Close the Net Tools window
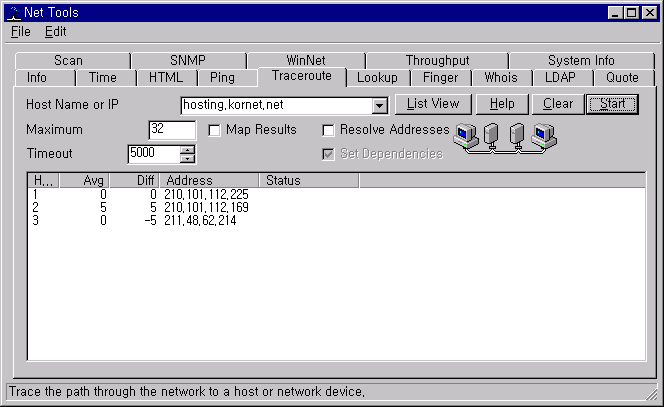 coord(649,13)
